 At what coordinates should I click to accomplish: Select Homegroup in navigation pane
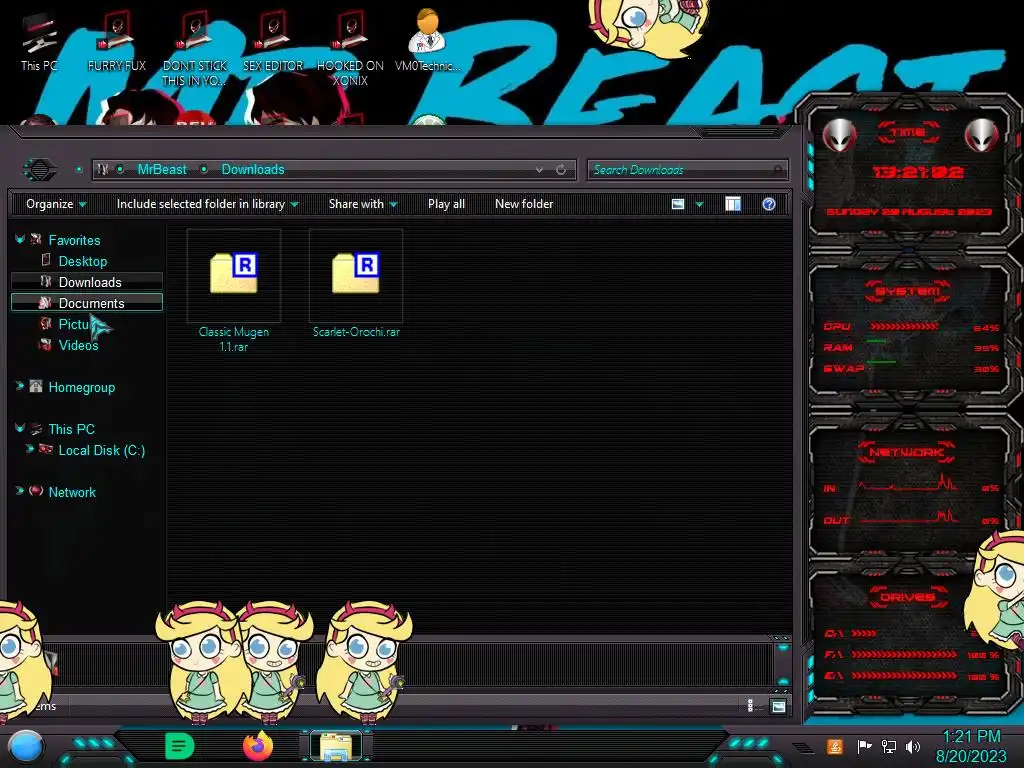[x=82, y=387]
